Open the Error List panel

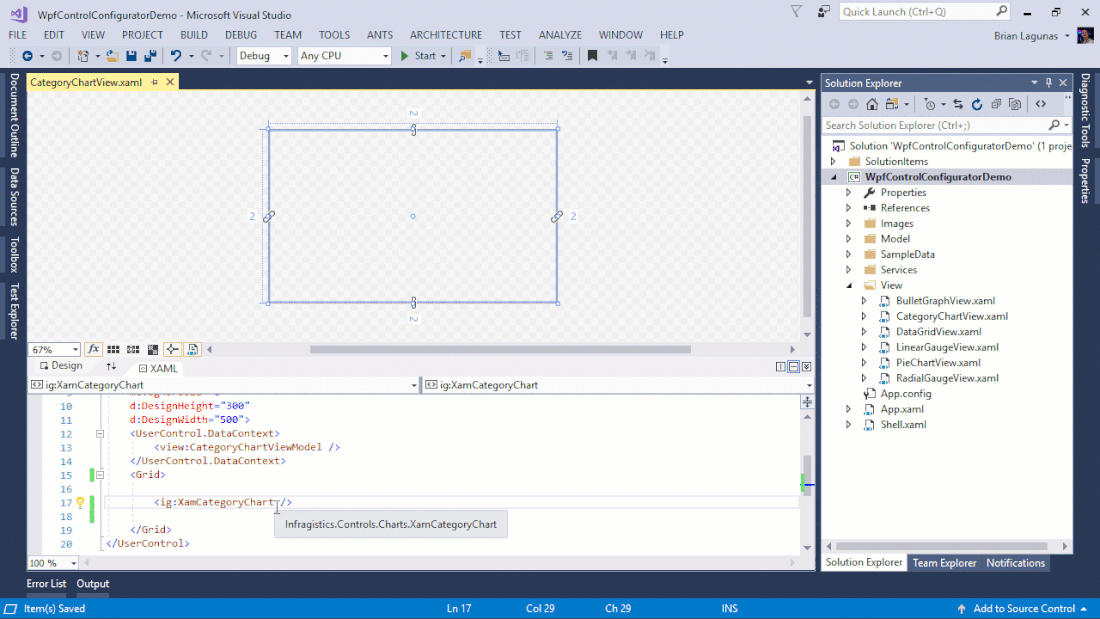(46, 584)
